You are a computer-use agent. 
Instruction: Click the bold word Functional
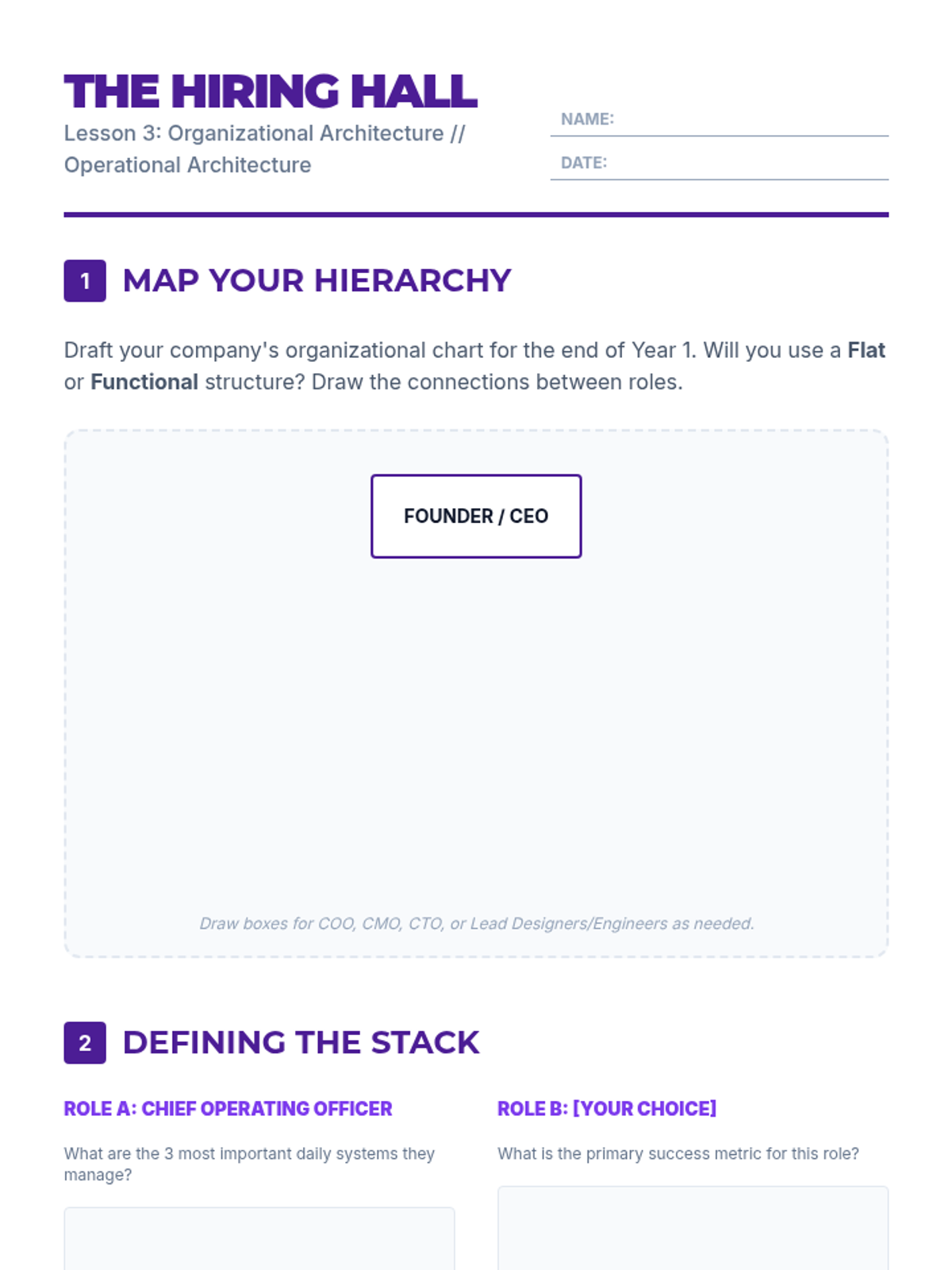[144, 382]
